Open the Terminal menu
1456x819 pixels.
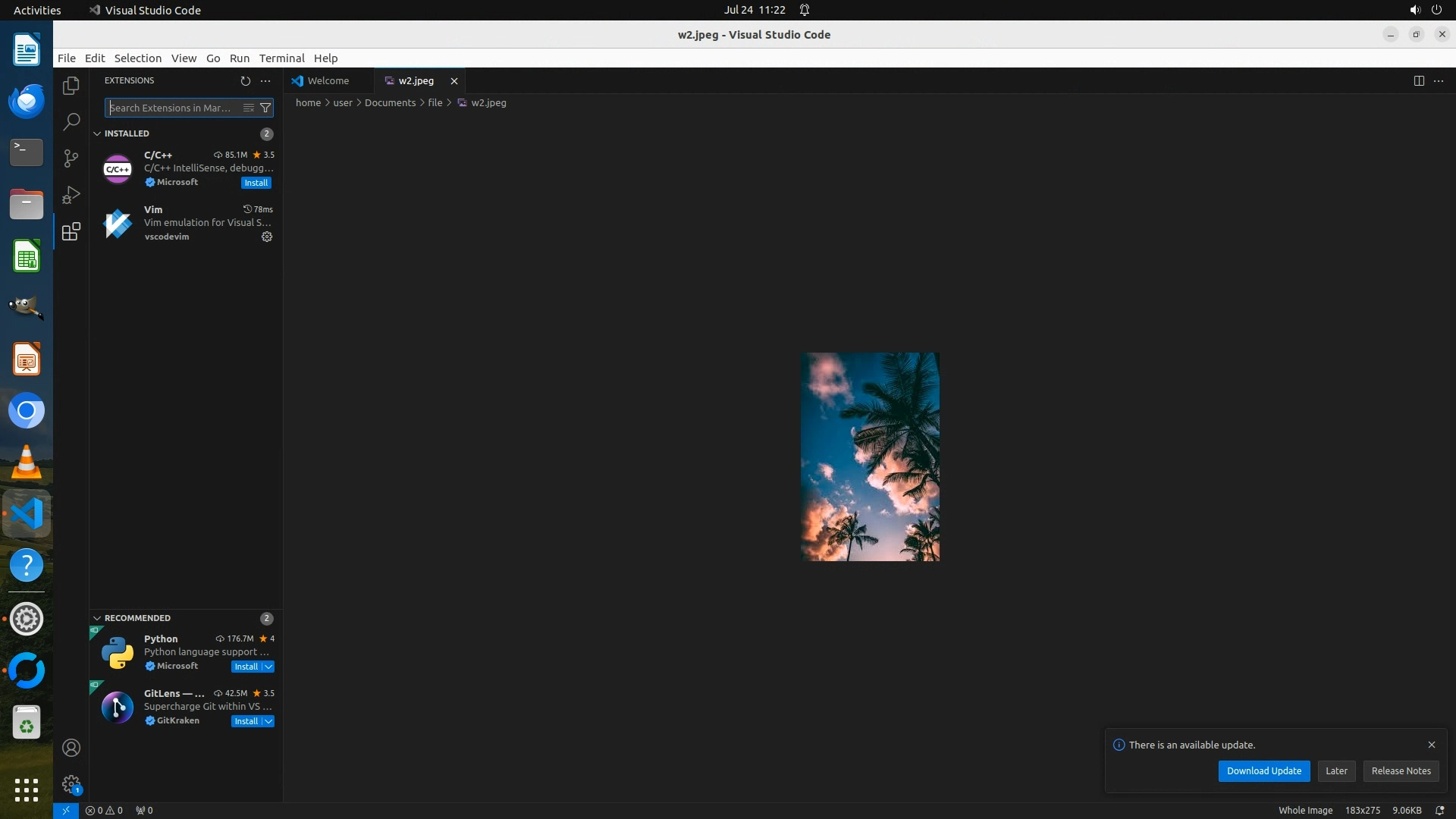click(281, 58)
